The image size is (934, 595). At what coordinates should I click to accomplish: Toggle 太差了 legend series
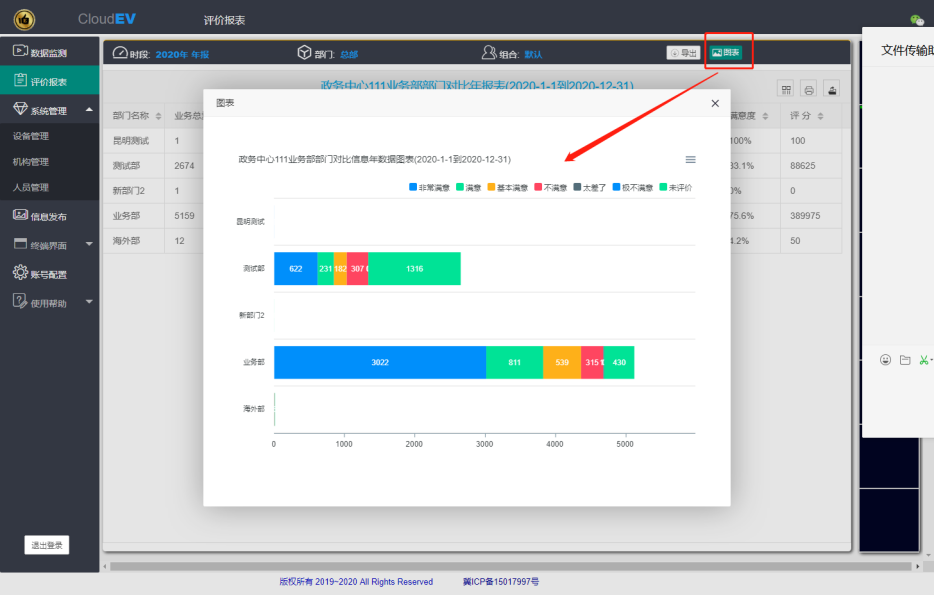589,188
